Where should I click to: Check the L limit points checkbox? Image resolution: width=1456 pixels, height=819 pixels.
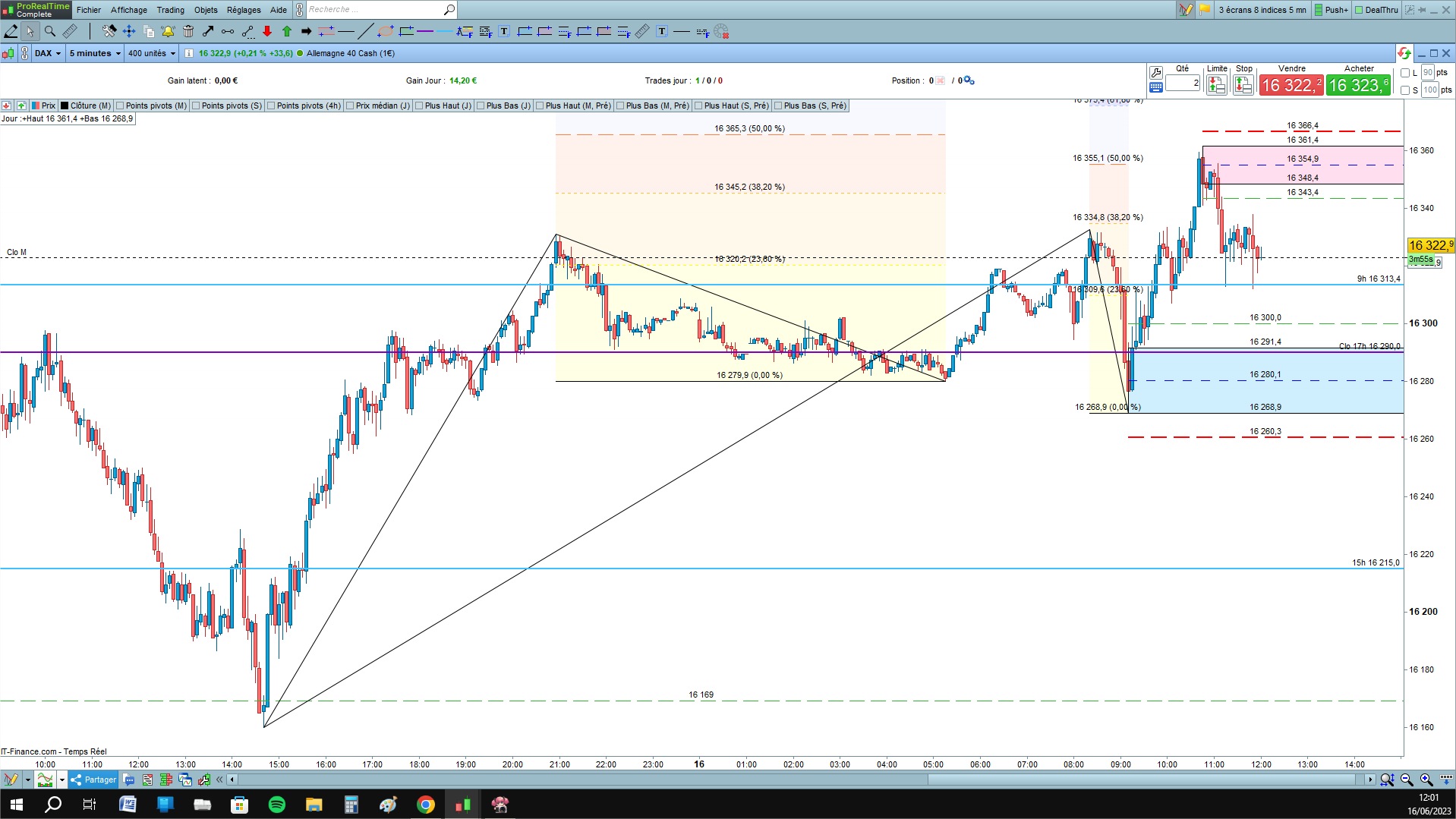[x=1405, y=73]
